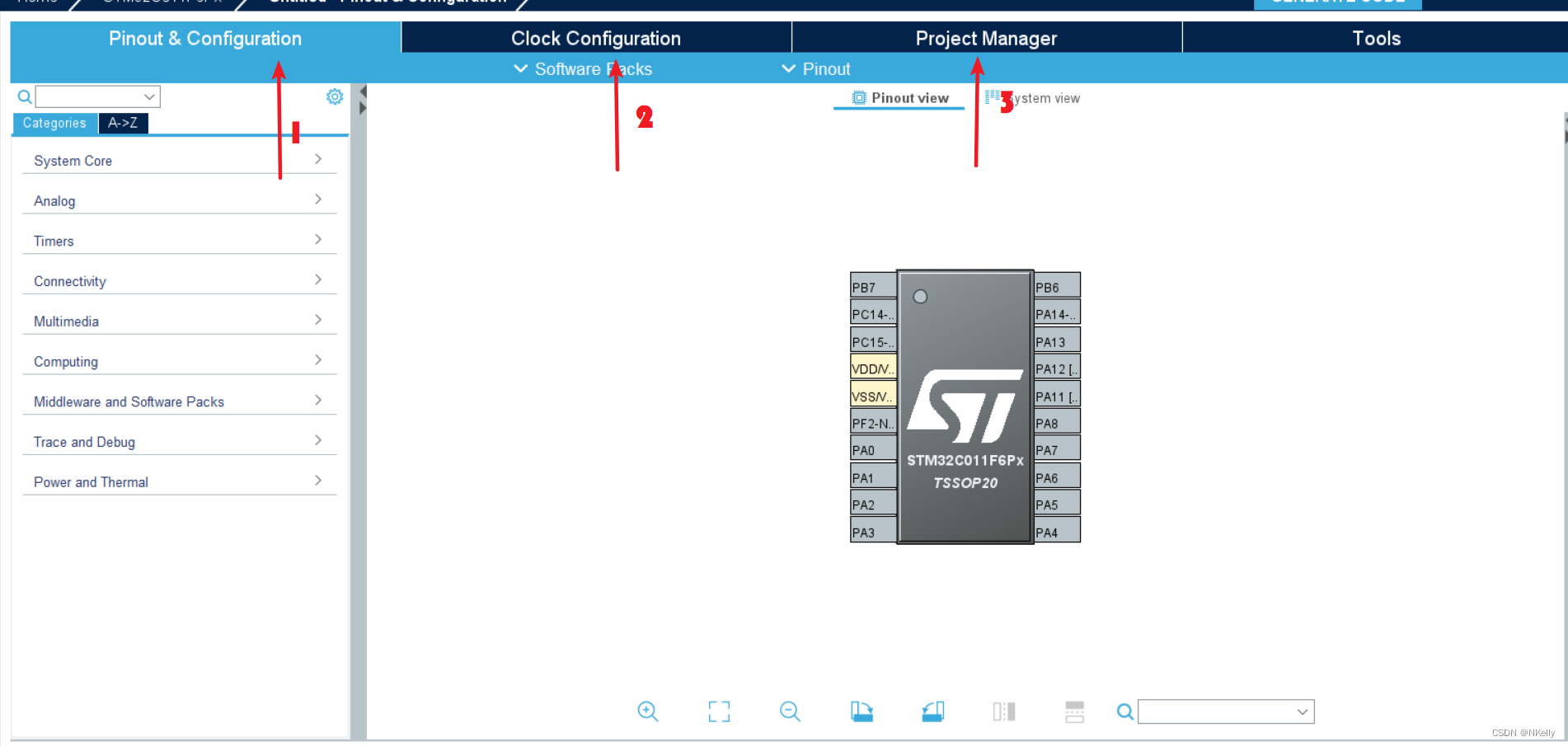Expand the Software Packs menu
The height and width of the screenshot is (746, 1568).
(582, 69)
